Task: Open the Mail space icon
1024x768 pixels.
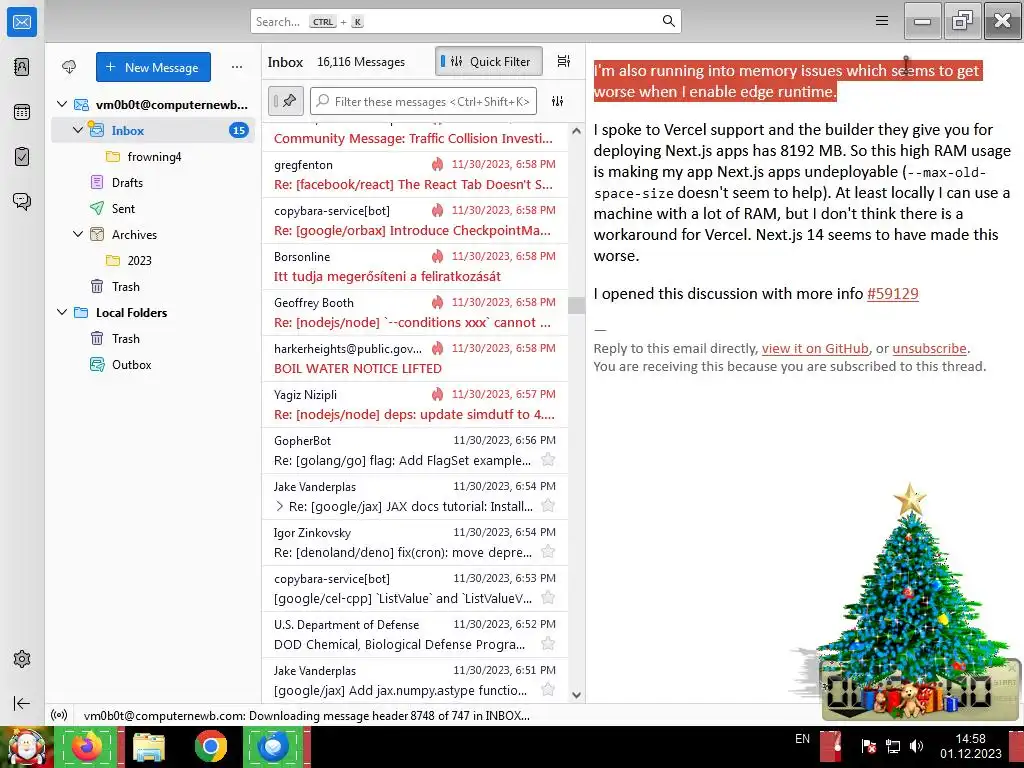Action: (22, 22)
